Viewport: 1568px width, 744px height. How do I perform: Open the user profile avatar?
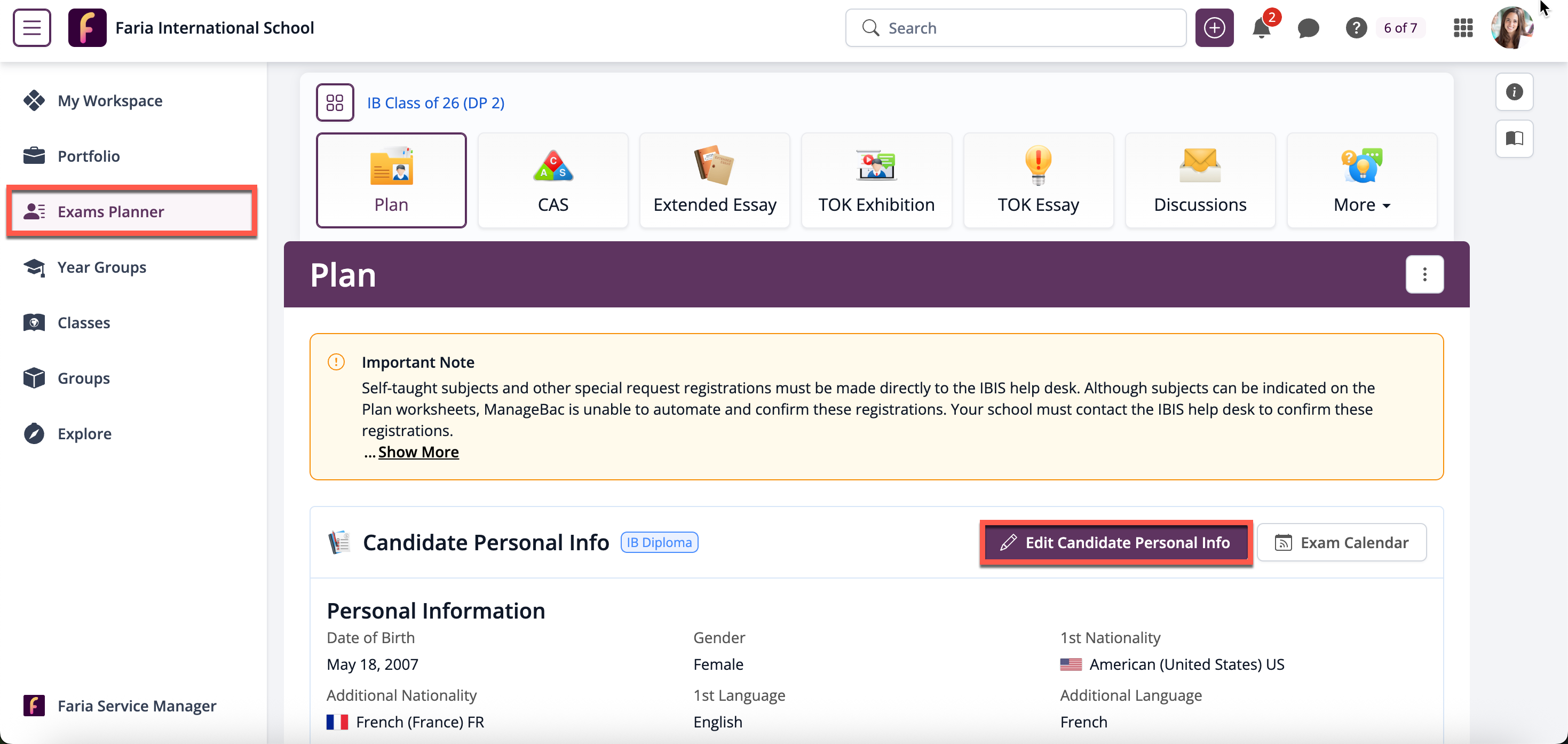point(1511,28)
